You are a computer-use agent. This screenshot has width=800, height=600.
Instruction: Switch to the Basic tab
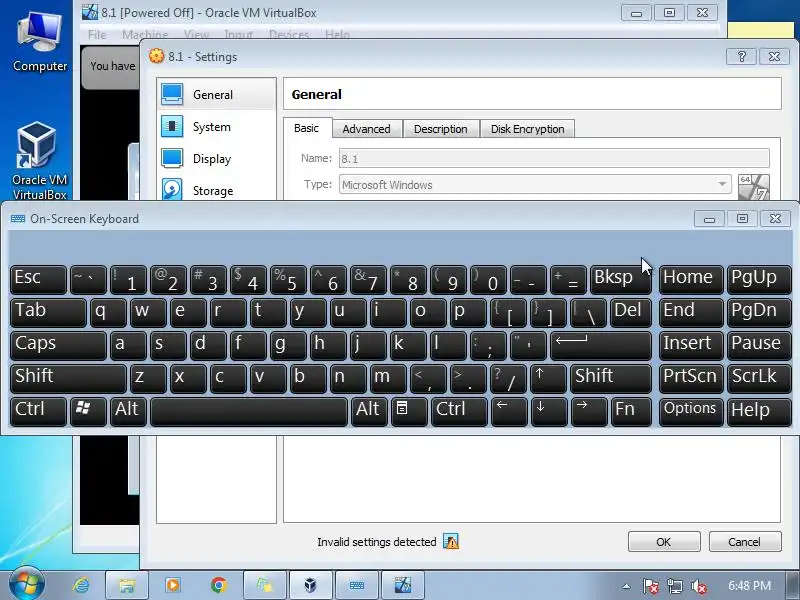coord(306,128)
